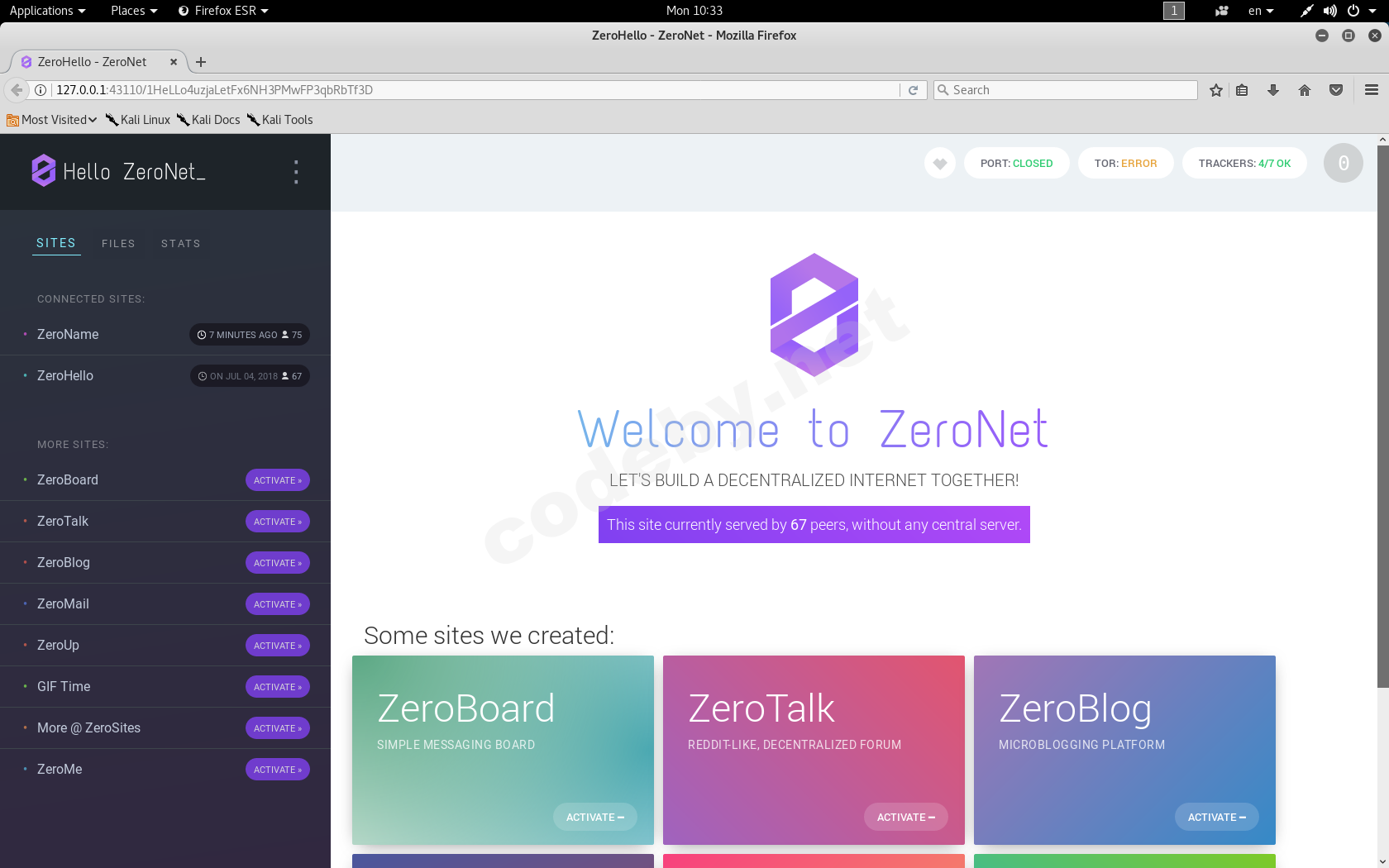The width and height of the screenshot is (1389, 868).
Task: Open the Firefox hamburger menu
Action: click(1370, 90)
